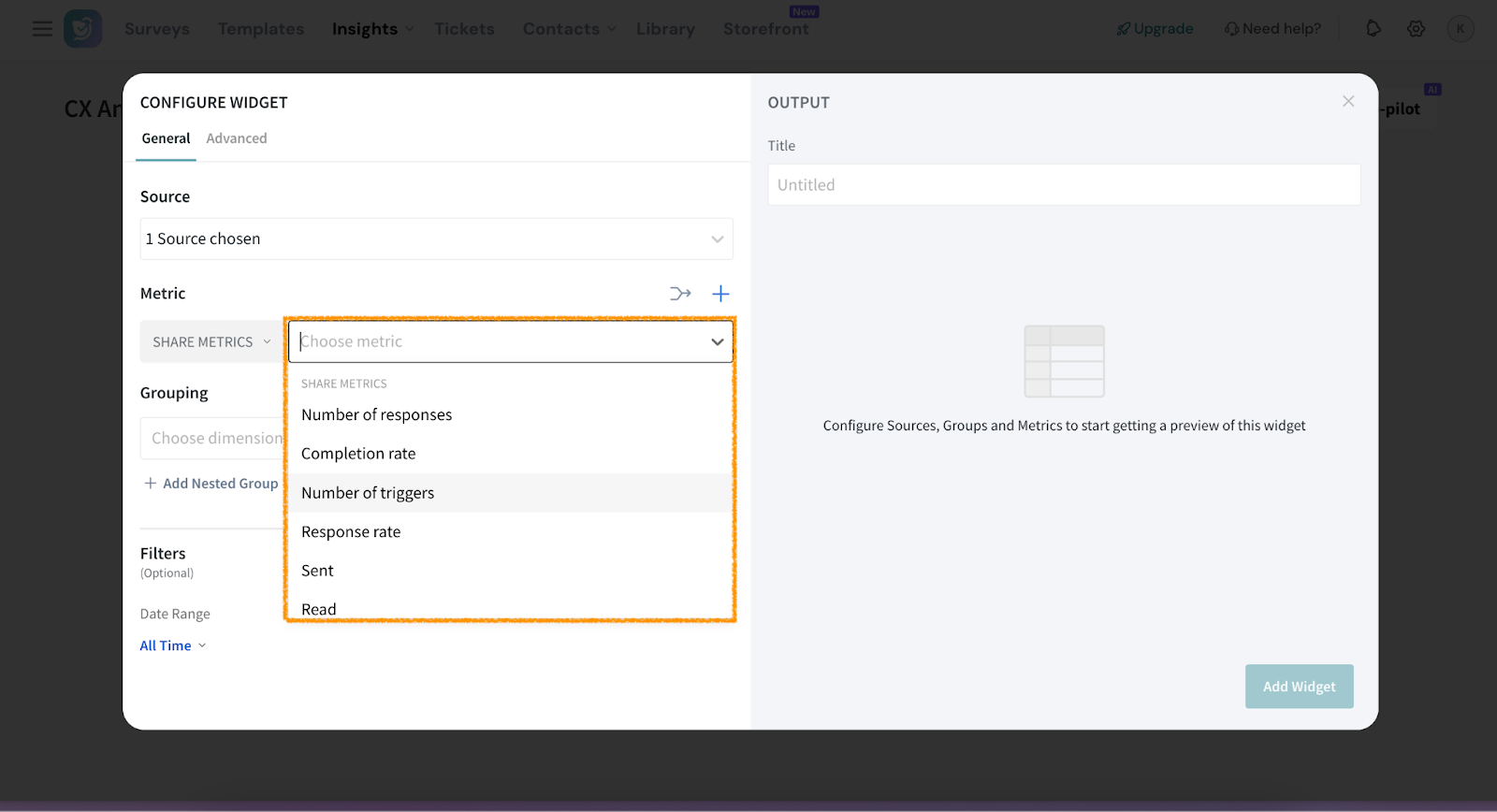Choose Completion rate from the list
Image resolution: width=1497 pixels, height=812 pixels.
tap(358, 454)
